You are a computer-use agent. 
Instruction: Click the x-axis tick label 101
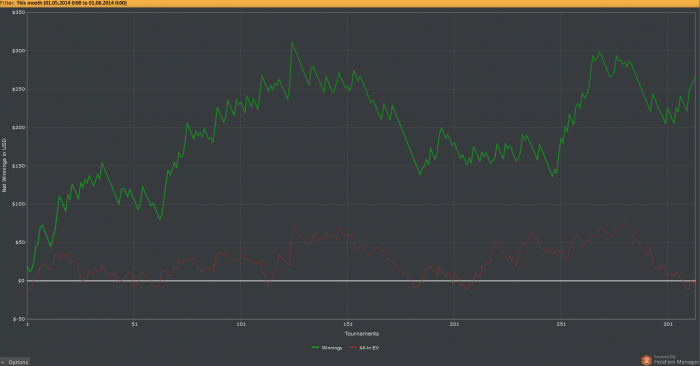pos(241,324)
